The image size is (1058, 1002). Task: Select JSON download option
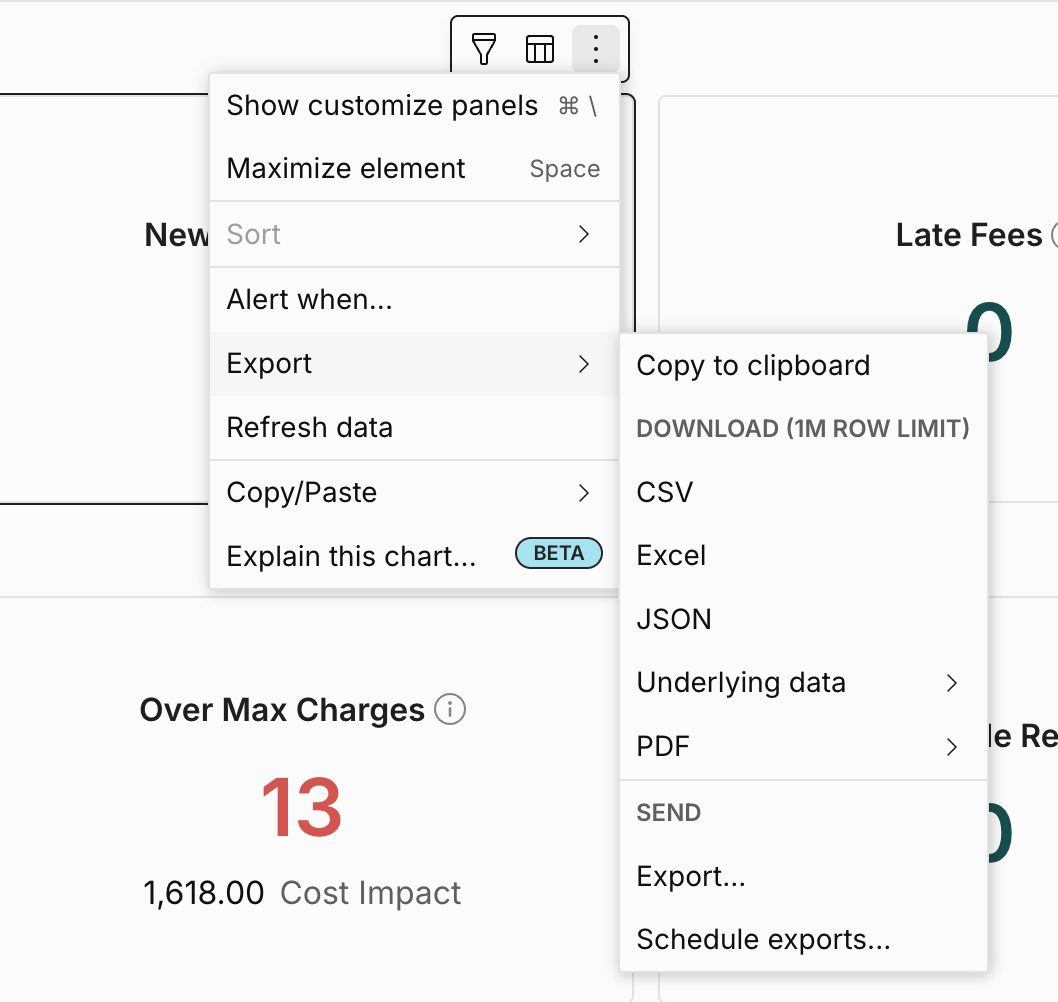[803, 619]
